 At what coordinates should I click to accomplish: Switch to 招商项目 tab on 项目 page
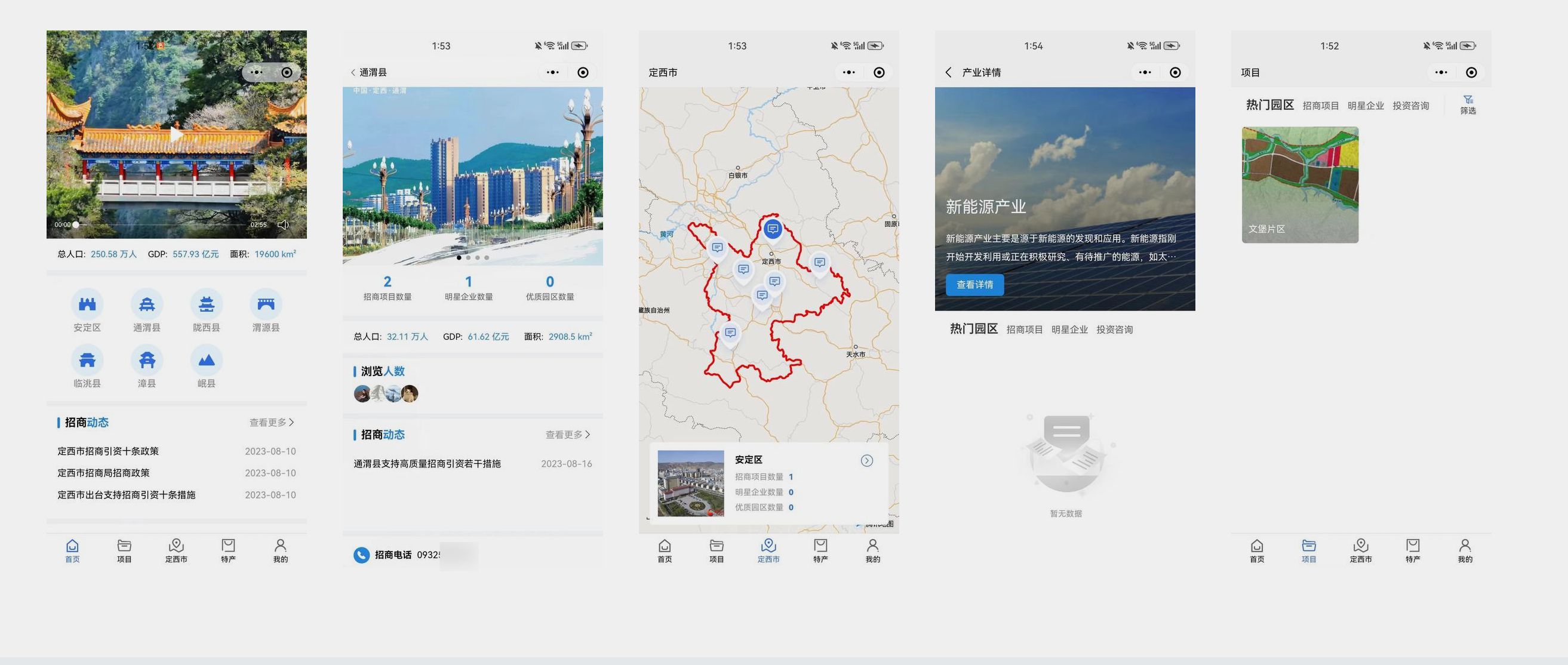point(1320,106)
